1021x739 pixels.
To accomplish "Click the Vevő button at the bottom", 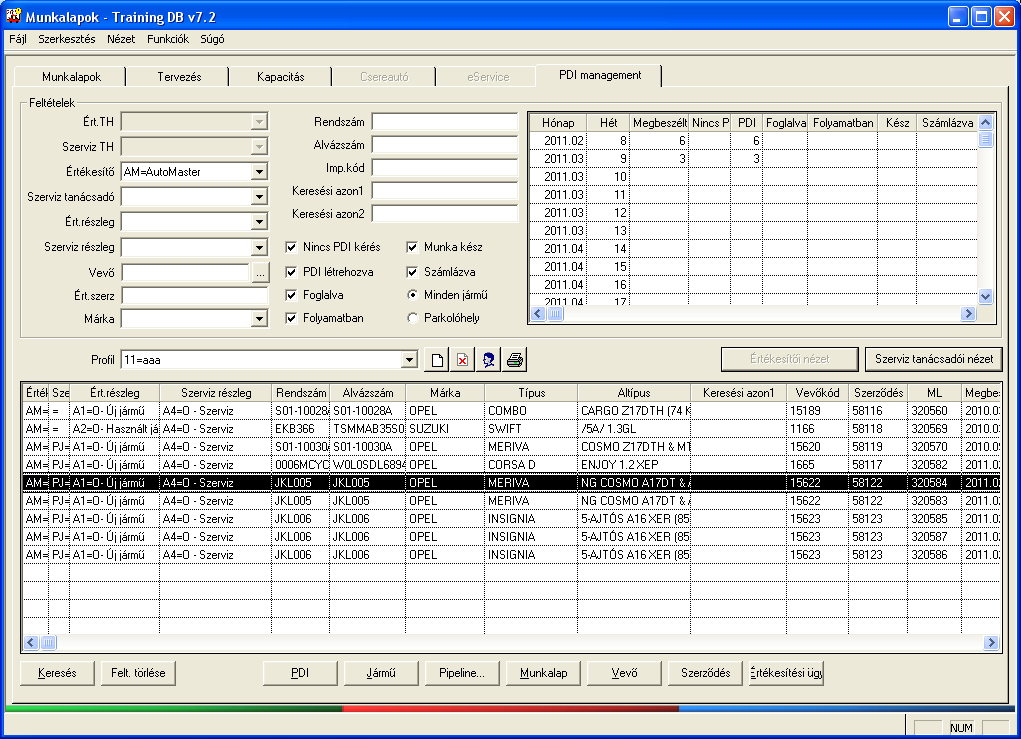I will pyautogui.click(x=624, y=673).
